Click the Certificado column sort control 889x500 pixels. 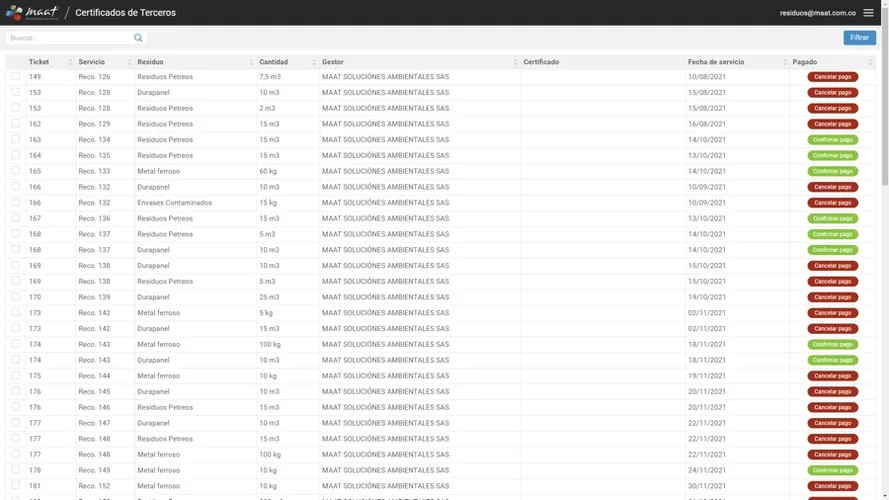point(680,62)
